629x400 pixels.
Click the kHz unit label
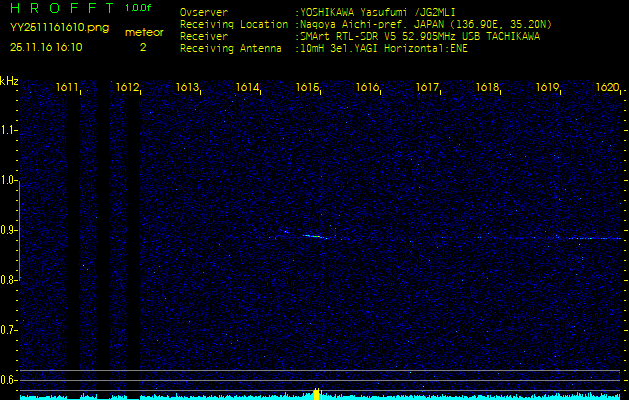(10, 81)
